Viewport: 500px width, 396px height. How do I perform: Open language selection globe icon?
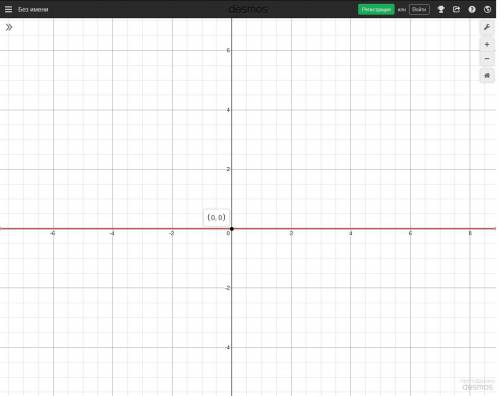pyautogui.click(x=487, y=9)
